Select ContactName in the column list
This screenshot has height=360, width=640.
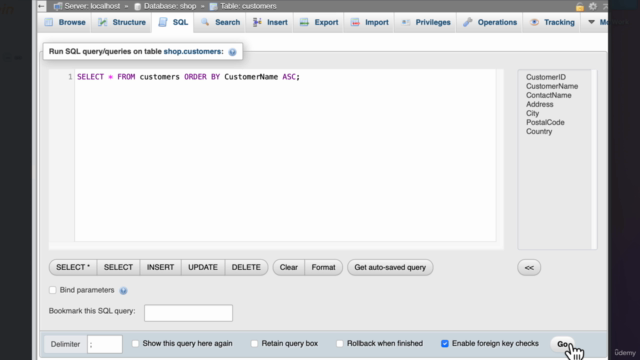549,95
